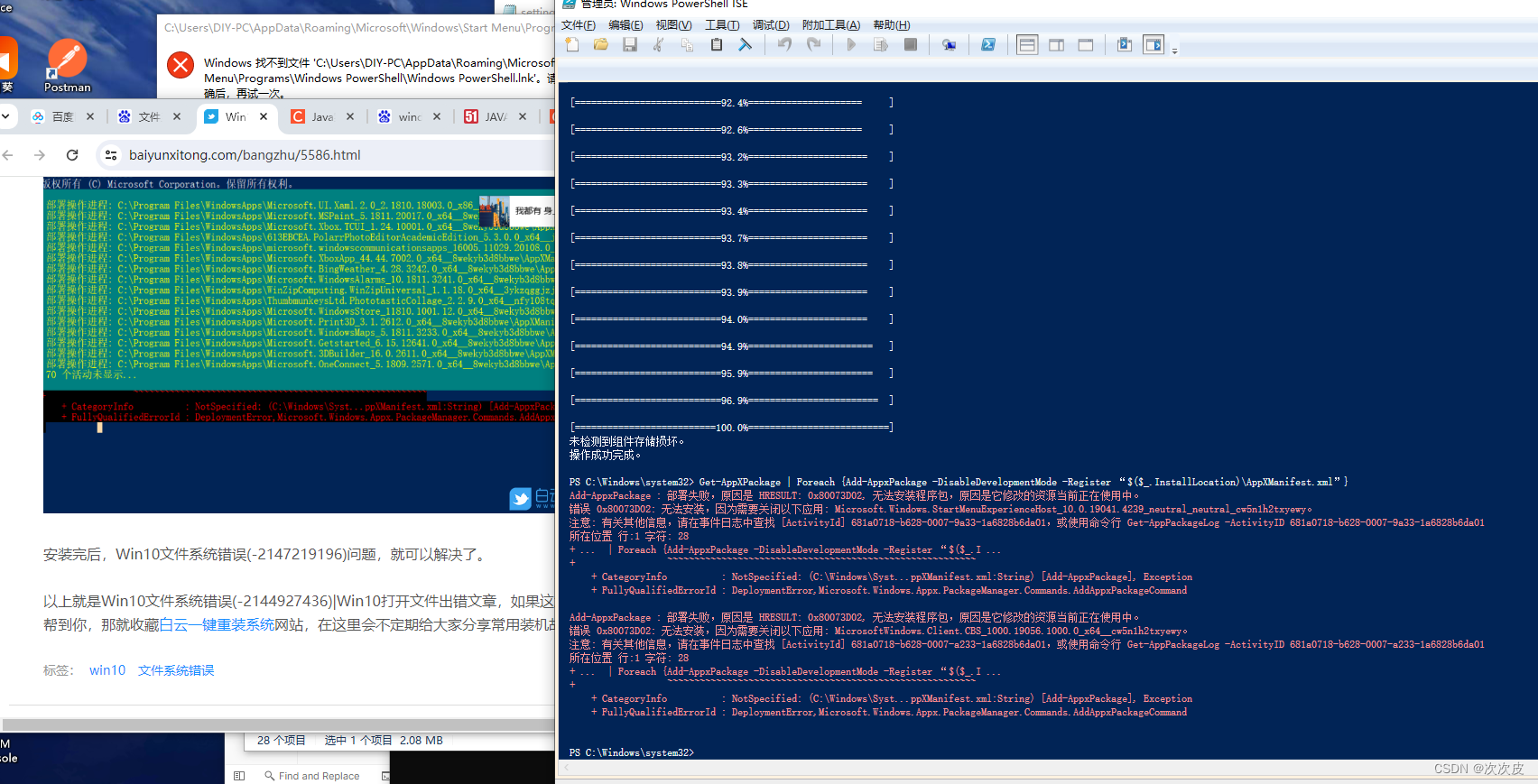Open the 白云一键重装系统 link
This screenshot has height=784, width=1538.
(x=217, y=624)
